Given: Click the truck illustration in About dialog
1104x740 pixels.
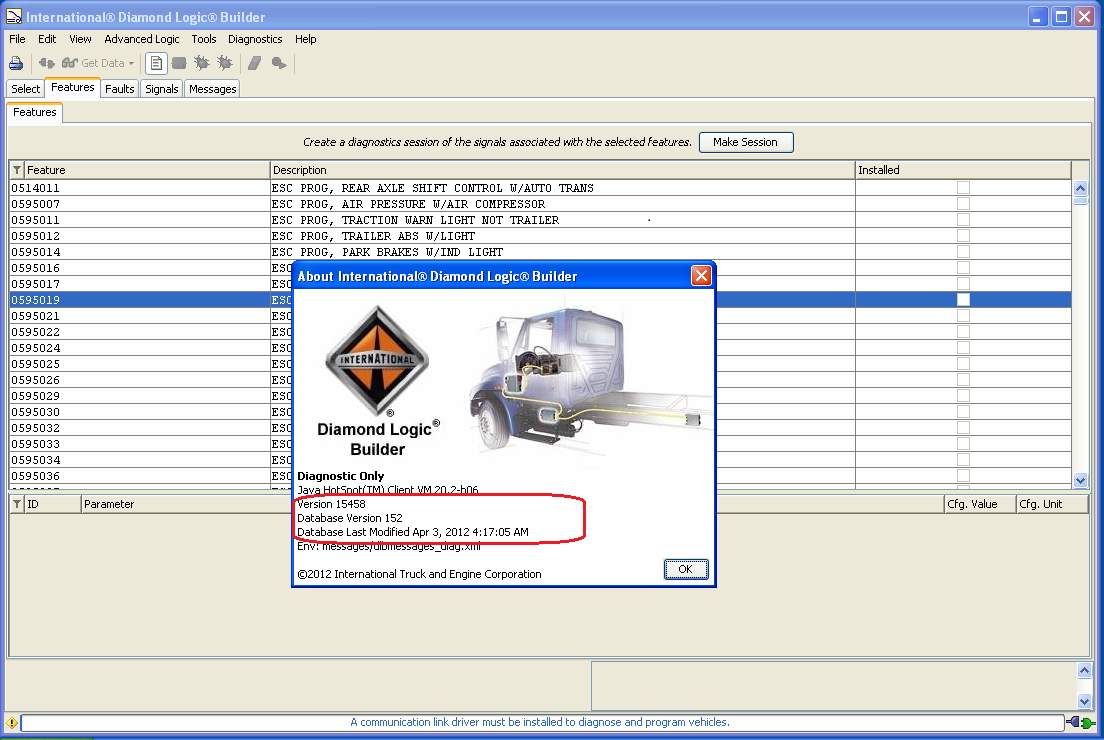Looking at the screenshot, I should [589, 381].
